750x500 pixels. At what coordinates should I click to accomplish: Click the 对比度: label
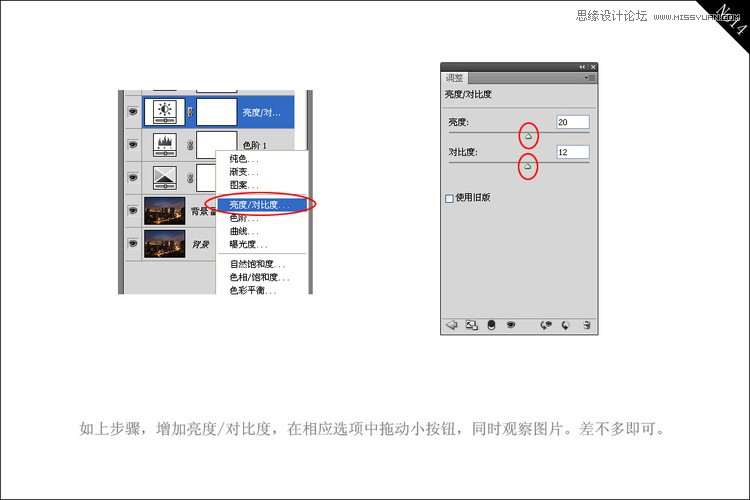click(x=463, y=152)
